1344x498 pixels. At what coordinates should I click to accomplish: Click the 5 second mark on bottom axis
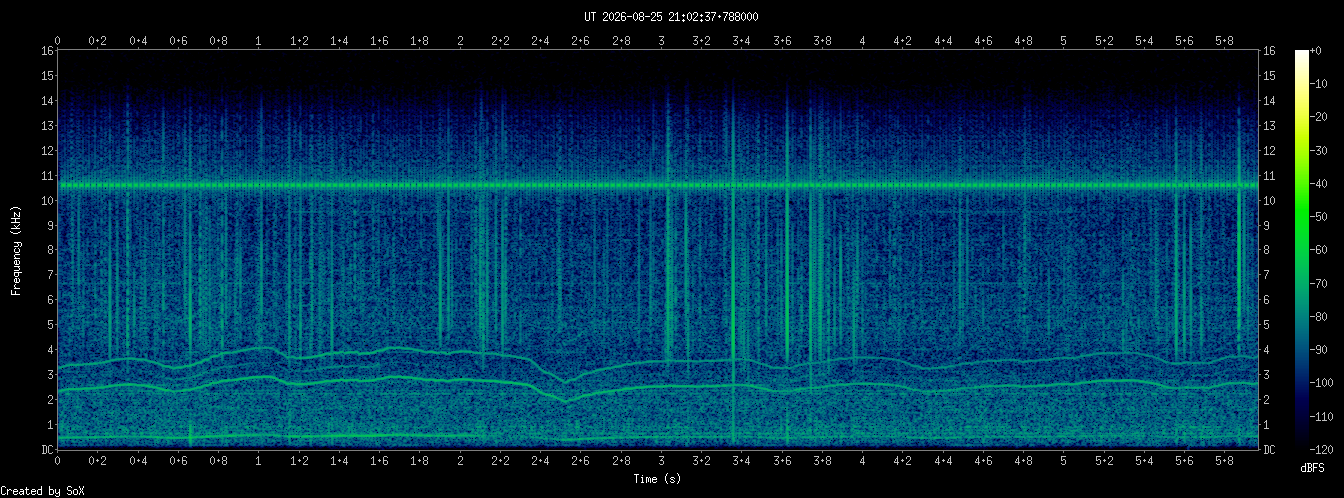tap(1064, 460)
